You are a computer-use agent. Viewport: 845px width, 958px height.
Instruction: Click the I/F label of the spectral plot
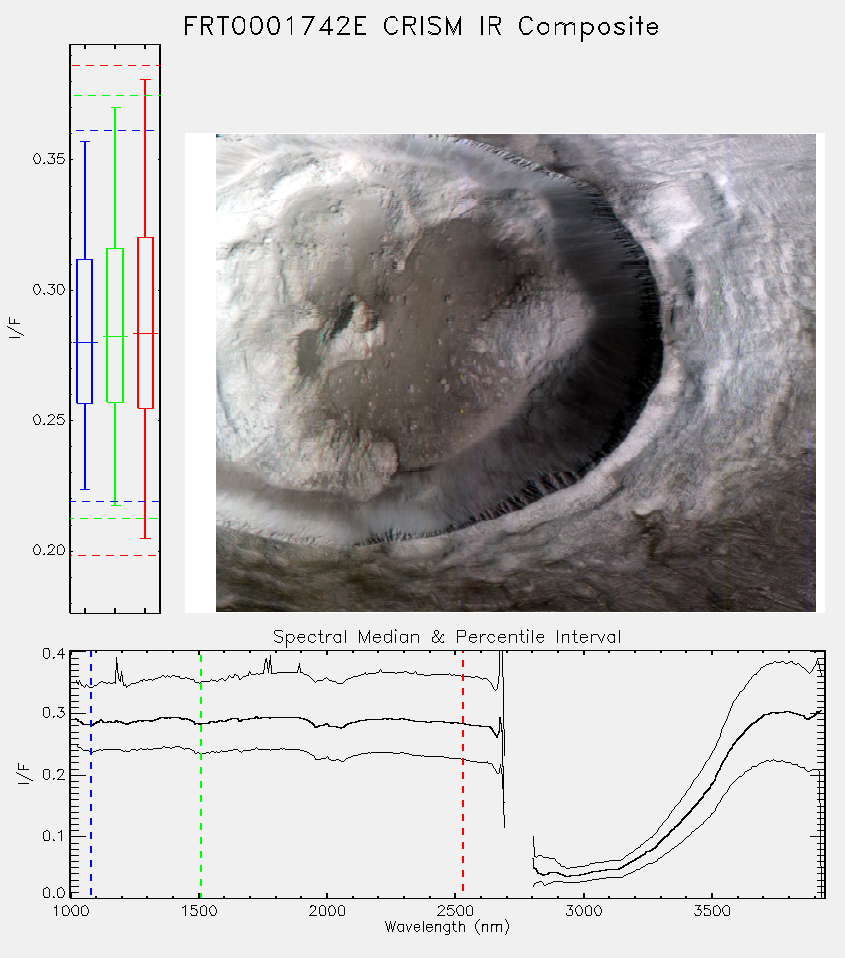24,773
